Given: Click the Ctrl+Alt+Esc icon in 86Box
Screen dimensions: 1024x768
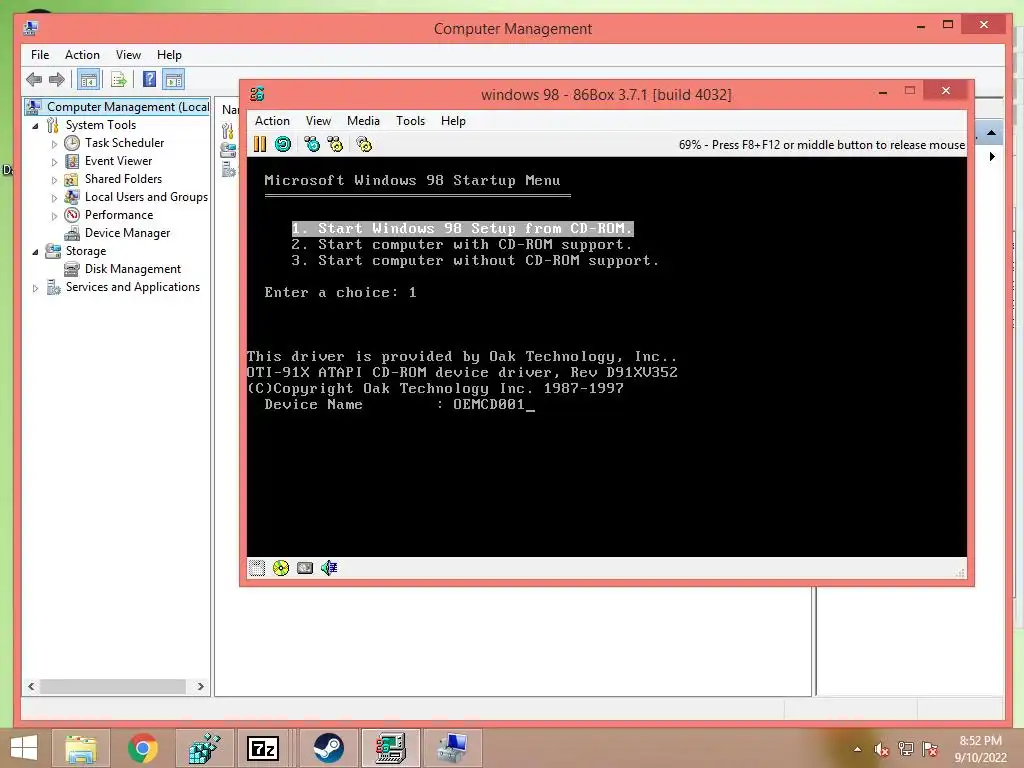Looking at the screenshot, I should click(x=335, y=144).
